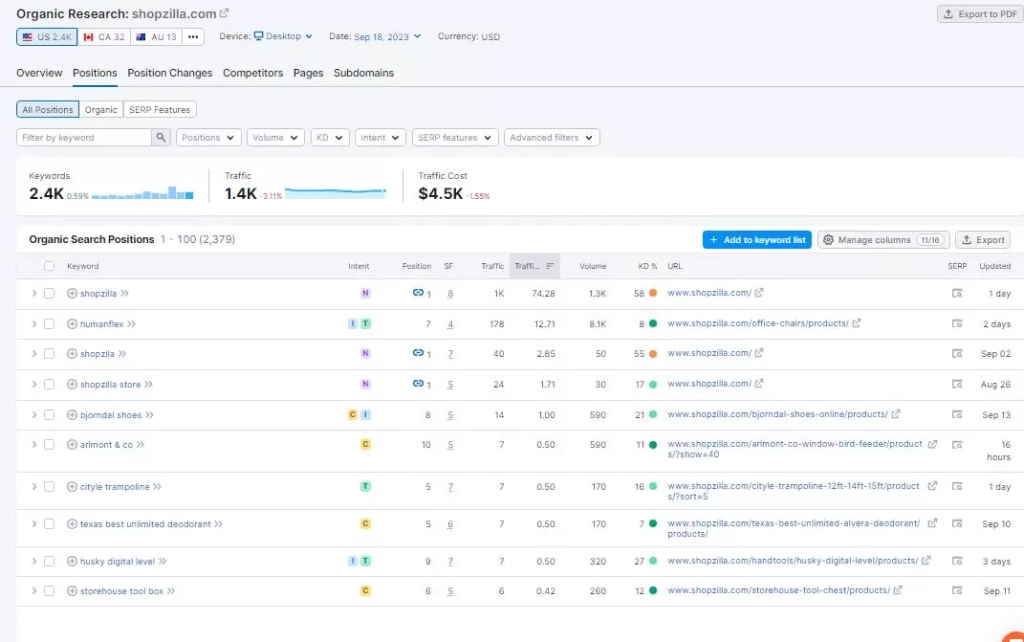
Task: Select the AU 13 database button
Action: 156,37
